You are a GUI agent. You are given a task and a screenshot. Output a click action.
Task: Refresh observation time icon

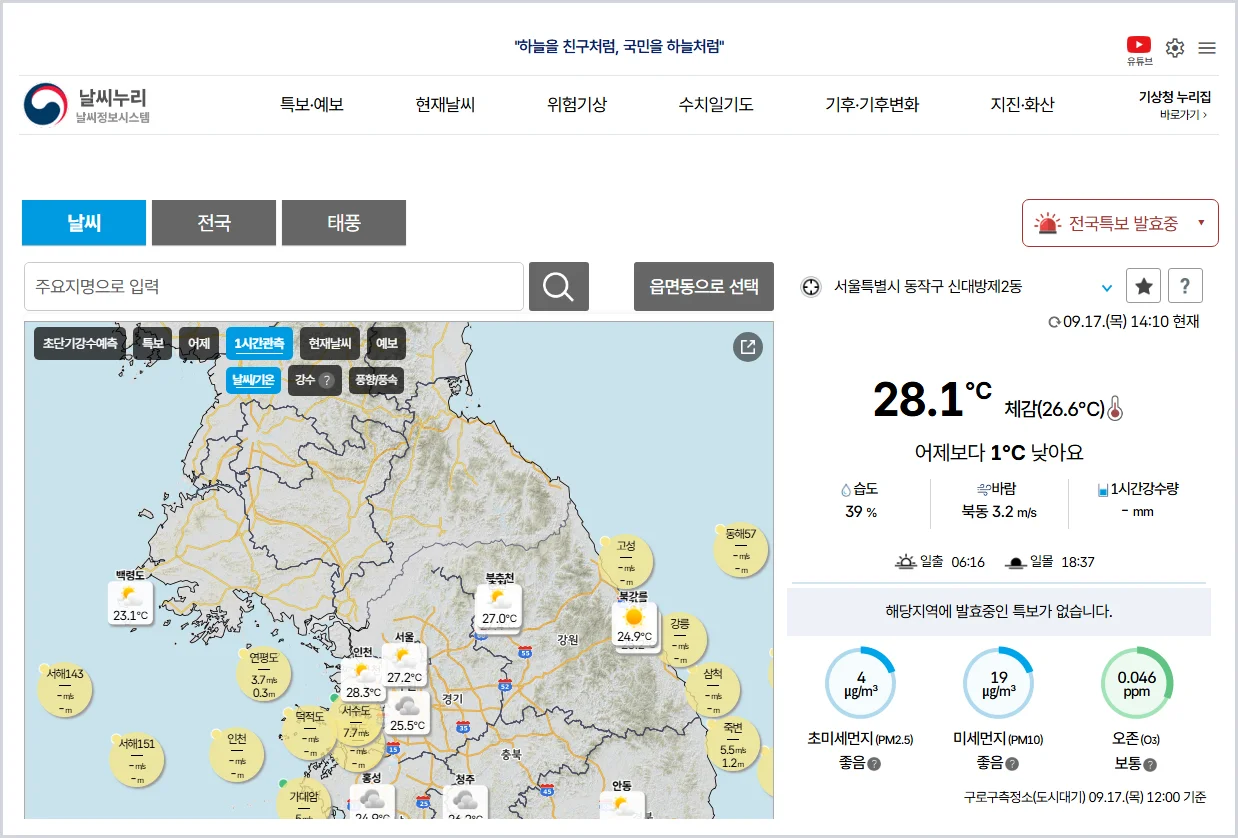(x=1054, y=322)
